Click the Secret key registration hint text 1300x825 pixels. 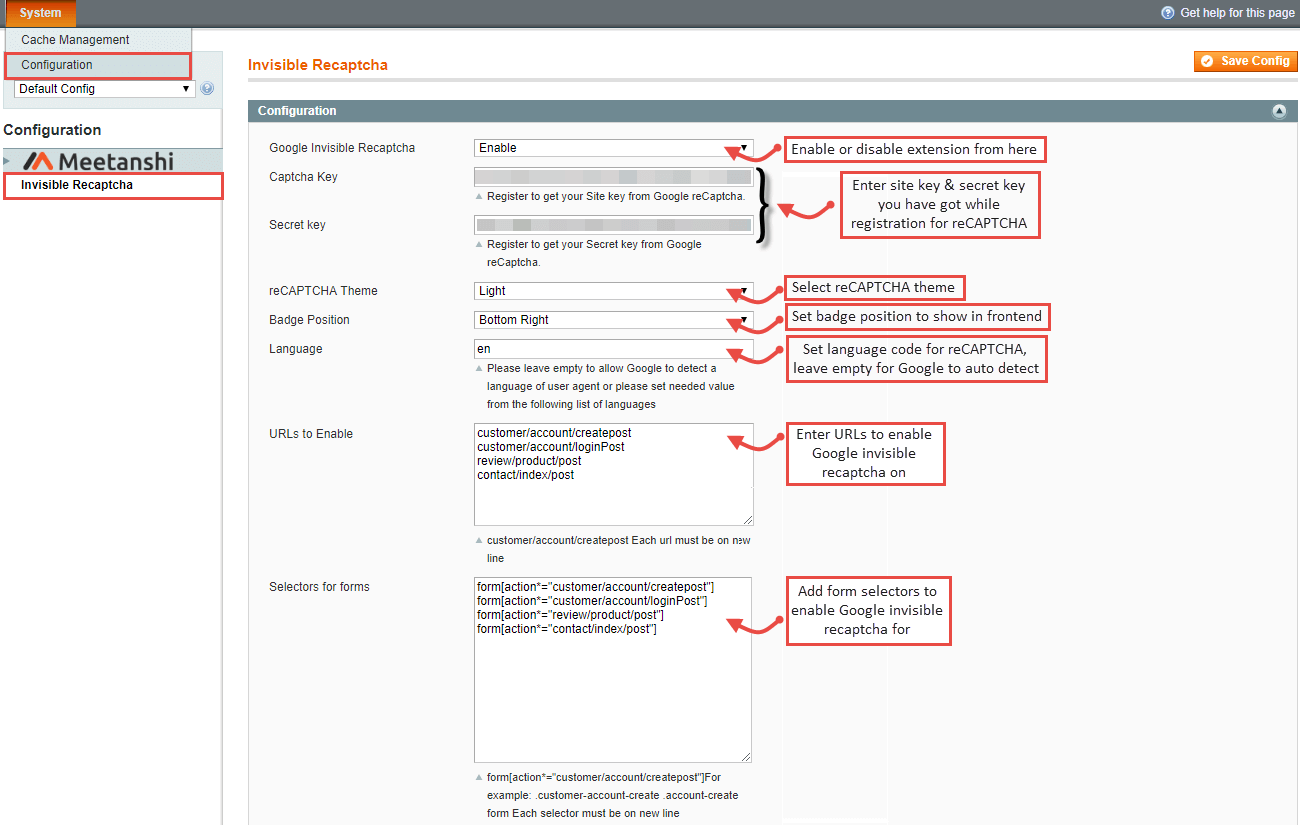coord(595,253)
